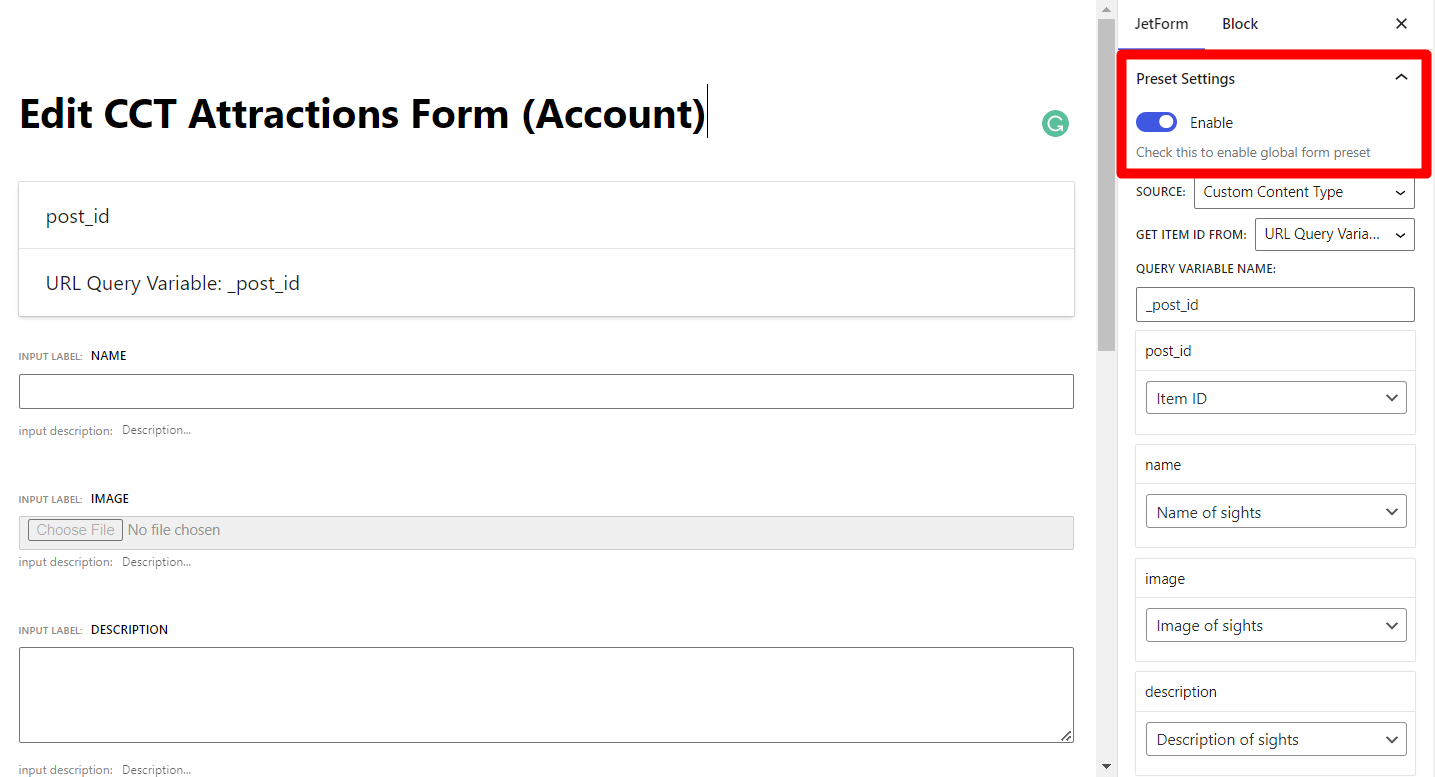Click the scrollbar up arrow
The width and height of the screenshot is (1435, 777).
point(1105,10)
